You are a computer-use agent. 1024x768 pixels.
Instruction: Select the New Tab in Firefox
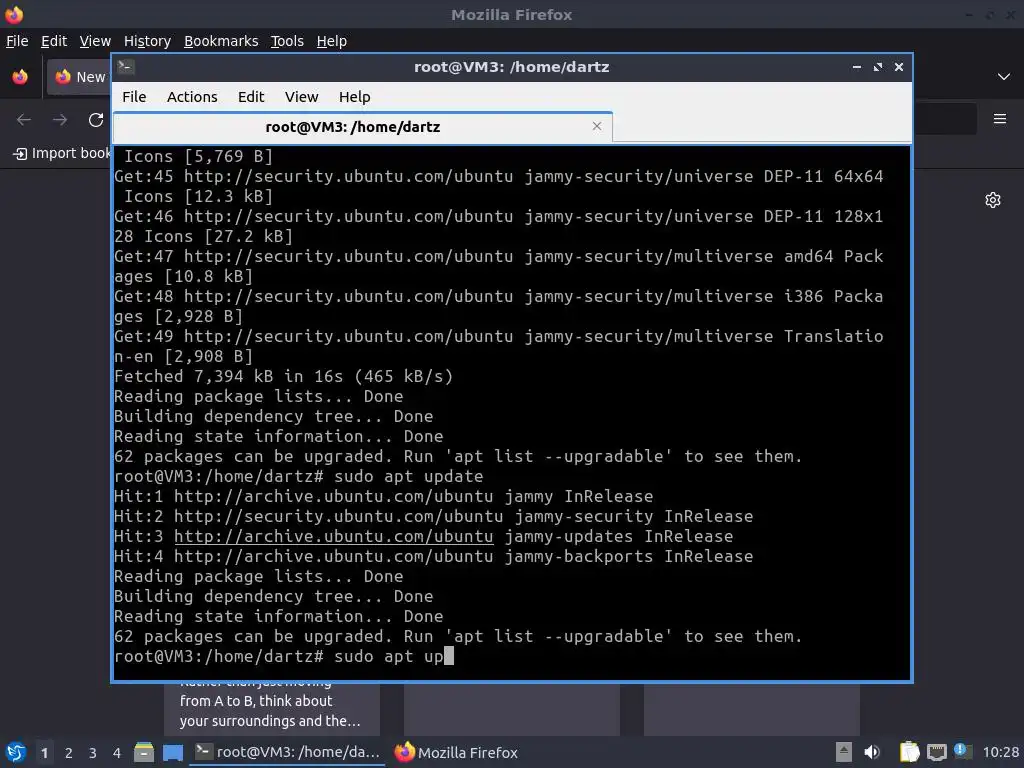coord(79,77)
